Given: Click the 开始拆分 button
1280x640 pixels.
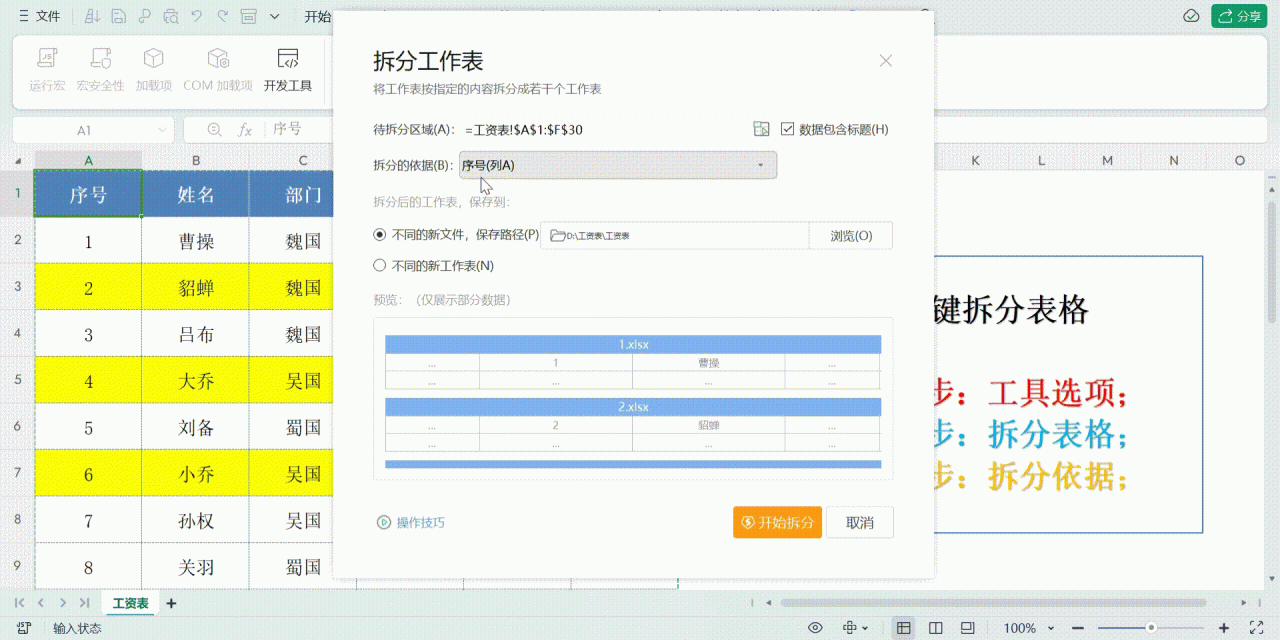Looking at the screenshot, I should coord(777,522).
